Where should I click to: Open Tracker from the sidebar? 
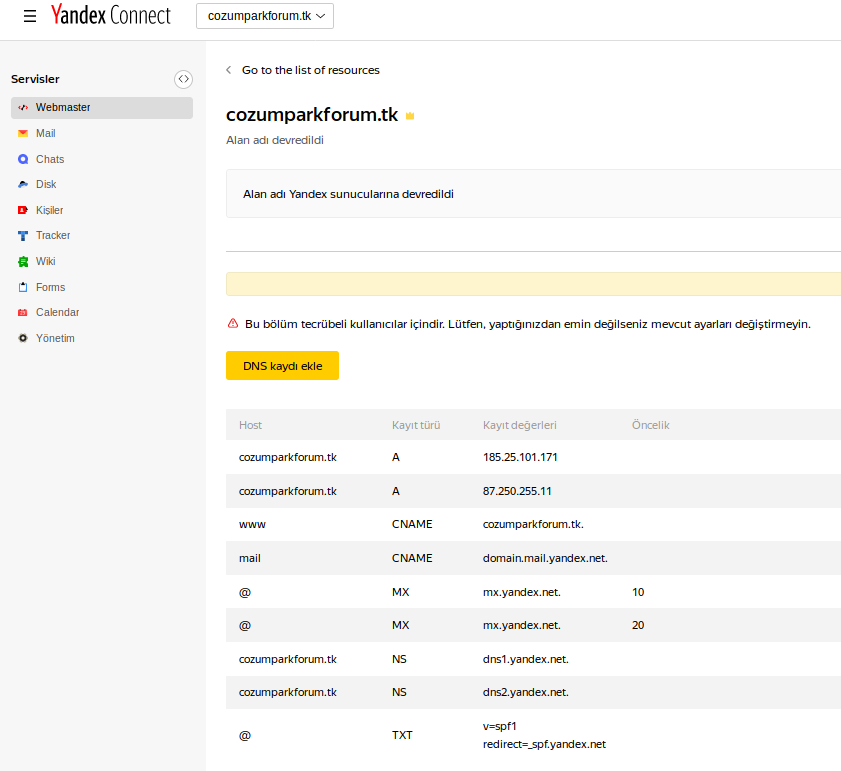click(x=53, y=236)
